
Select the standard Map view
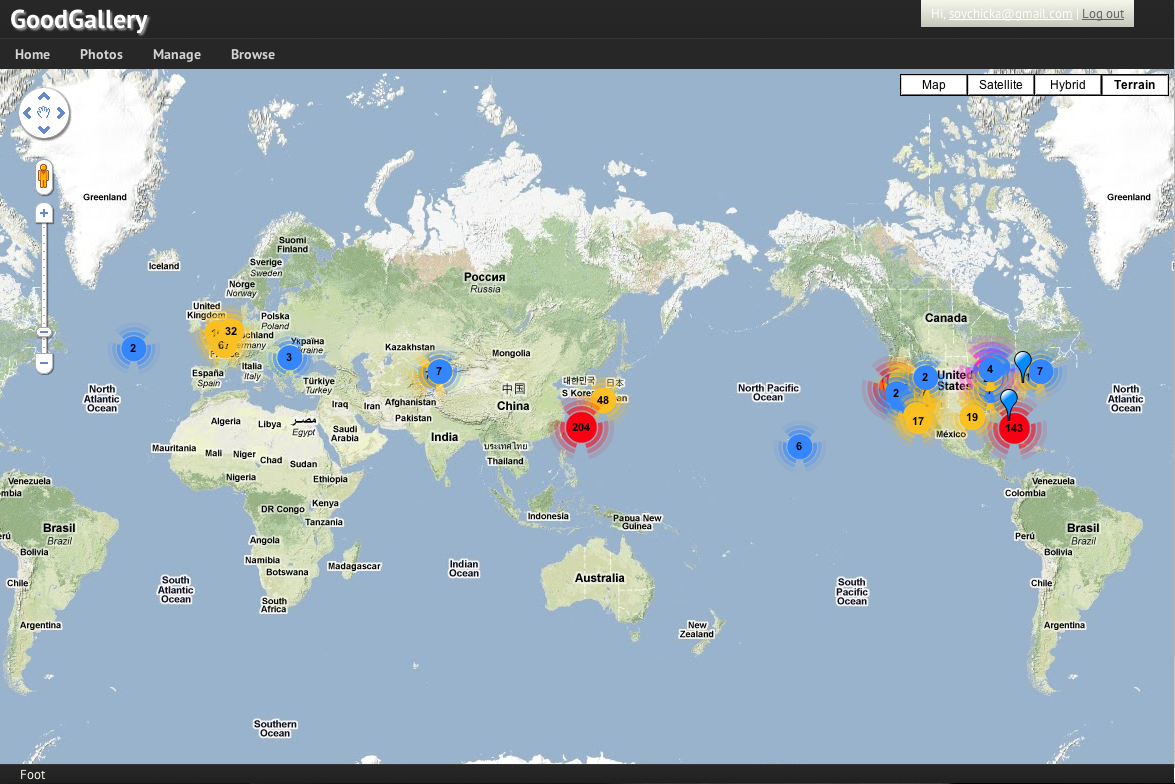(x=933, y=85)
